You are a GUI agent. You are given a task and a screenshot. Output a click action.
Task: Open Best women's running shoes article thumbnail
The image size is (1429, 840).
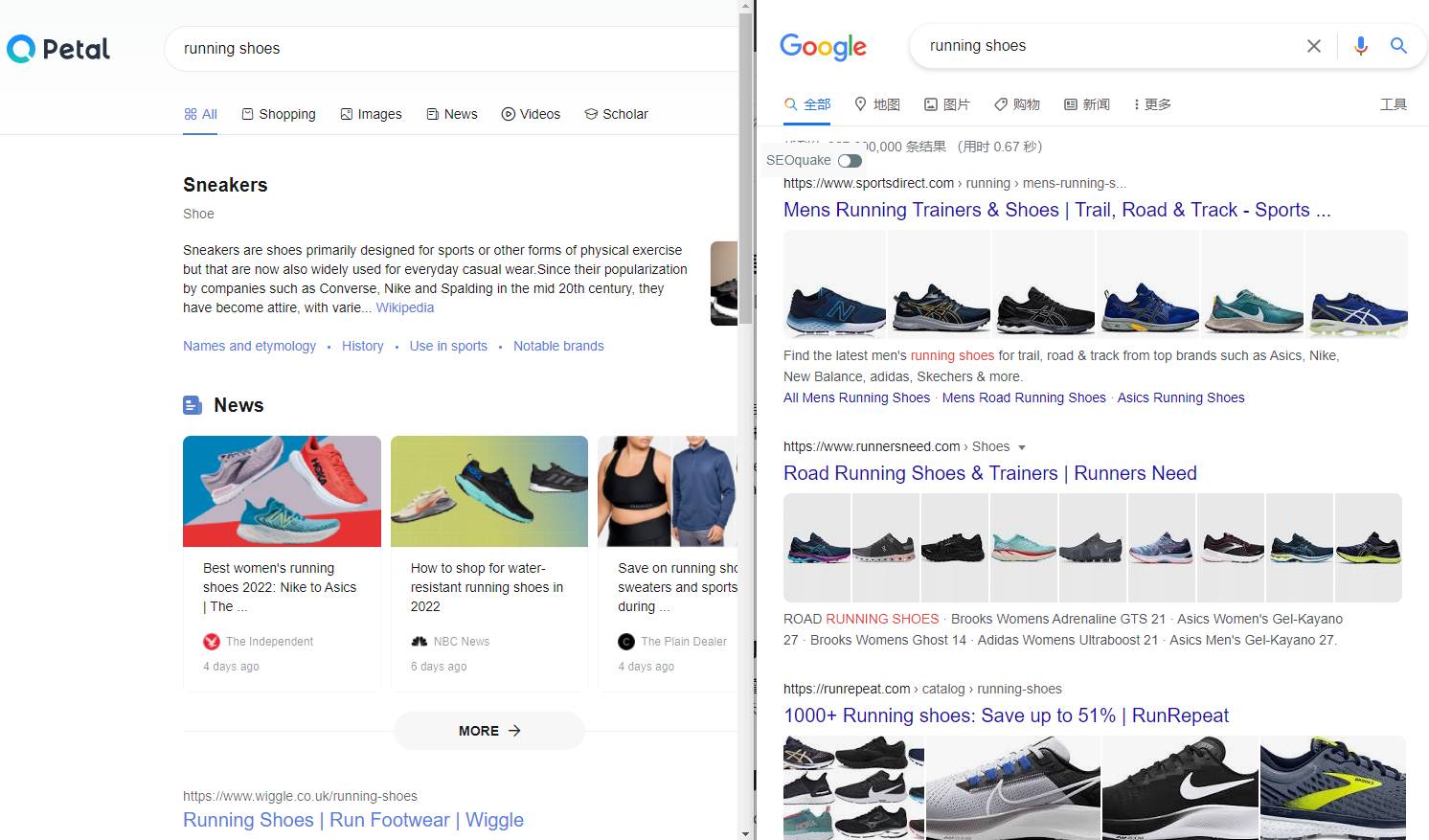tap(282, 491)
